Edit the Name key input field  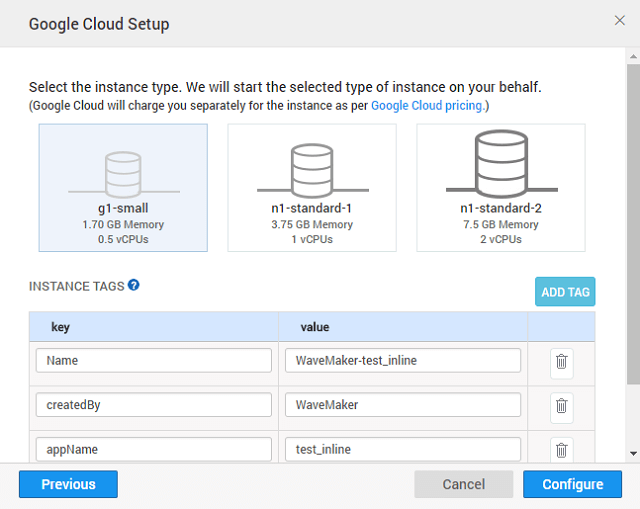[154, 360]
